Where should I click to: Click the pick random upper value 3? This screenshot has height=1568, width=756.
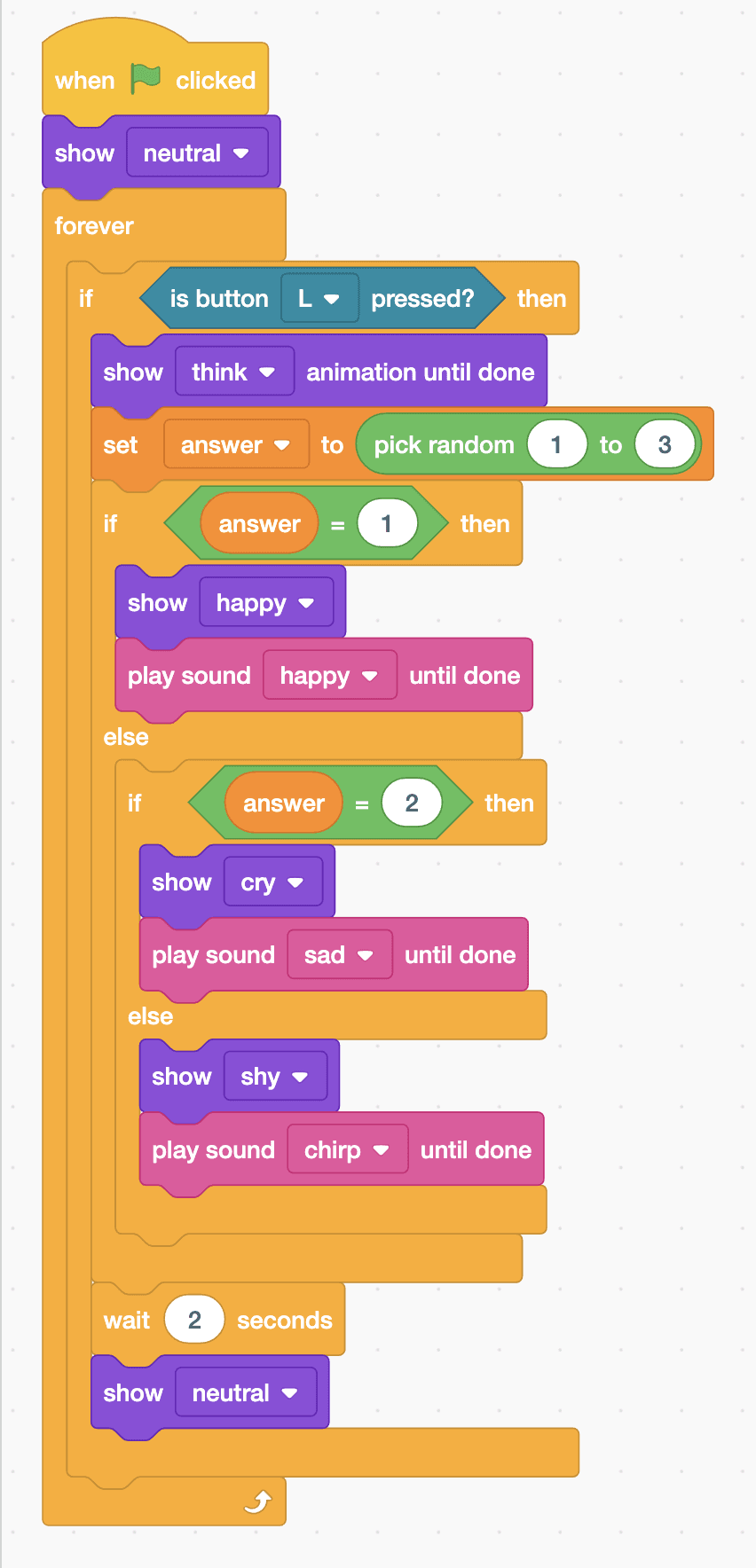[665, 444]
